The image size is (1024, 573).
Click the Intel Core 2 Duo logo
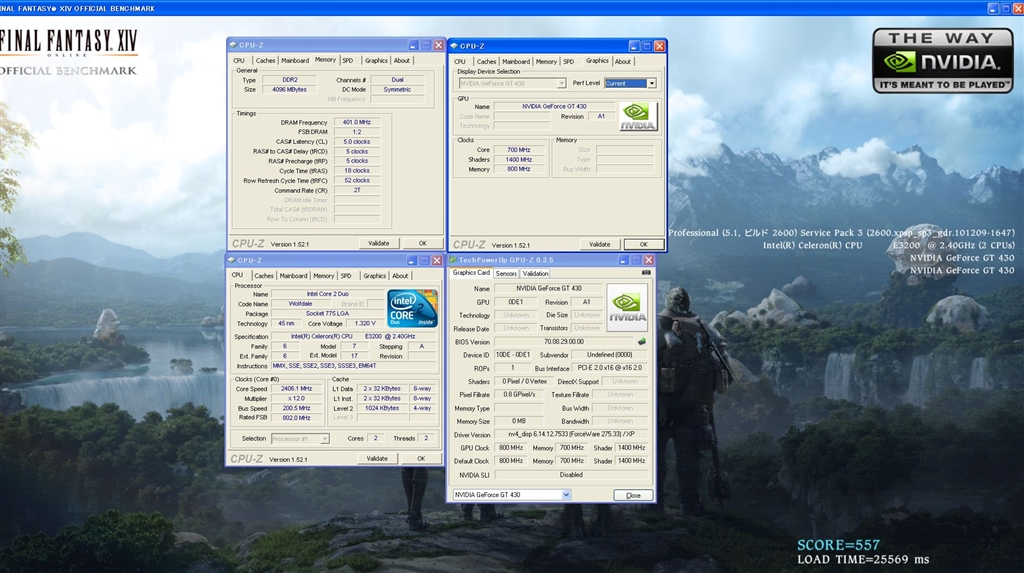[412, 308]
